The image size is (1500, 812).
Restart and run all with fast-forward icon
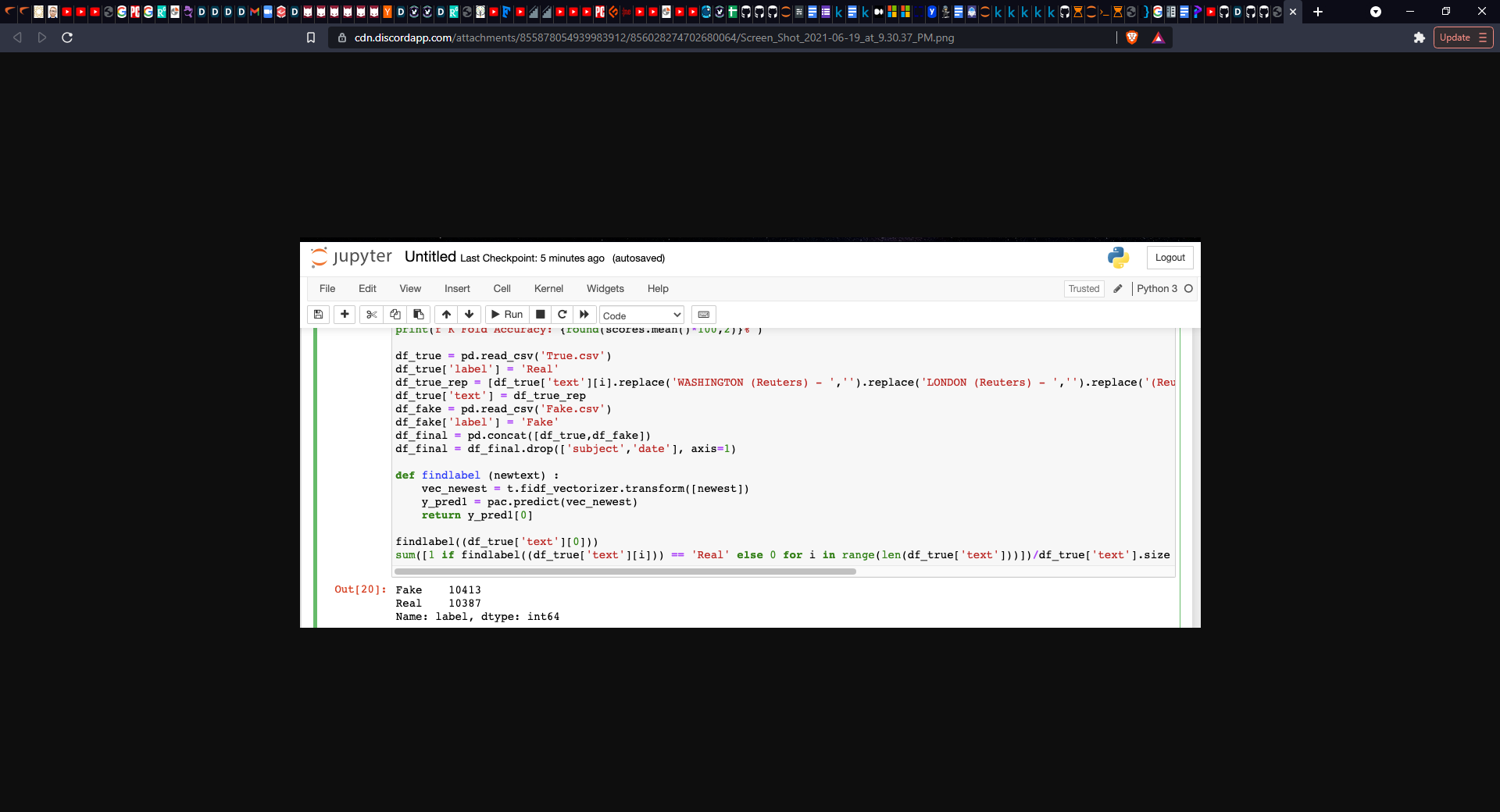click(x=584, y=315)
